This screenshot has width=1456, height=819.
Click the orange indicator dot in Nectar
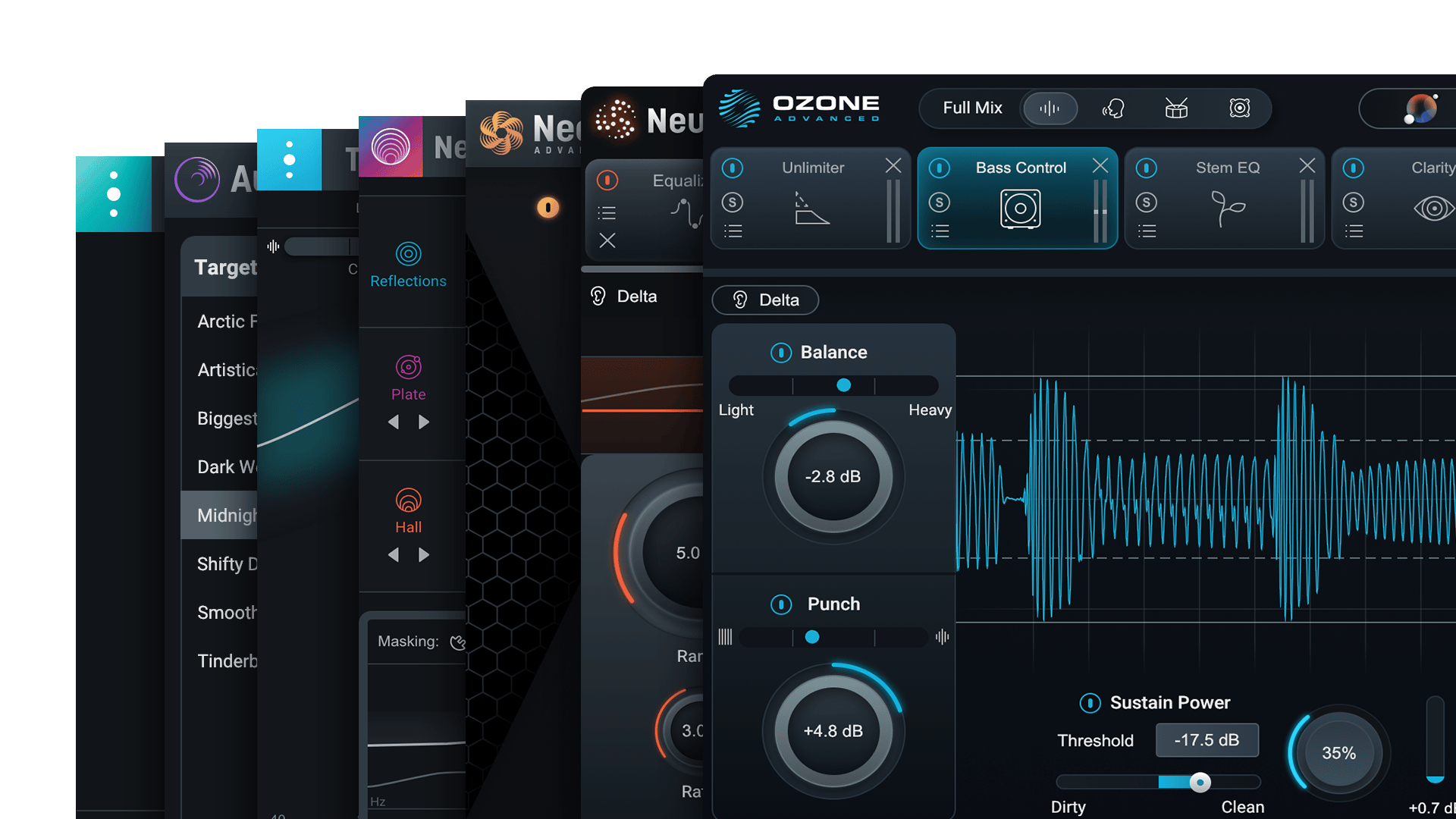coord(548,207)
